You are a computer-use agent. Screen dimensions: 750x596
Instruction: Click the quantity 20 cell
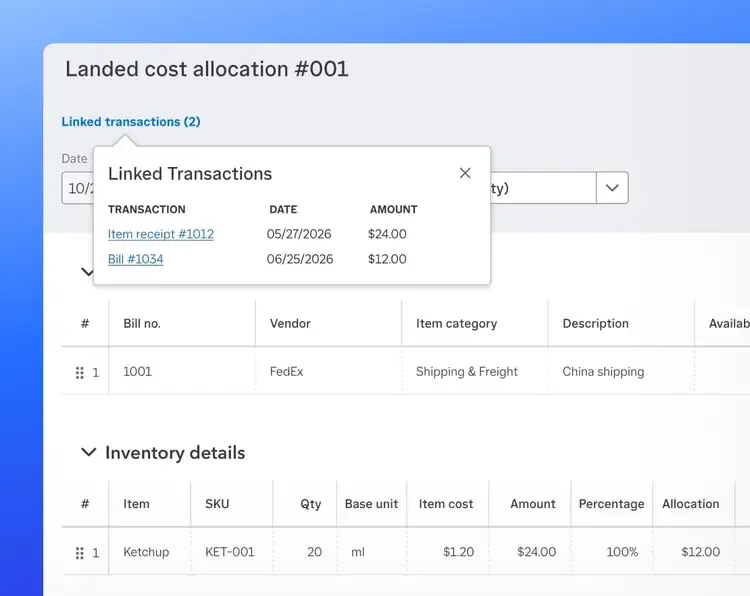tap(305, 552)
